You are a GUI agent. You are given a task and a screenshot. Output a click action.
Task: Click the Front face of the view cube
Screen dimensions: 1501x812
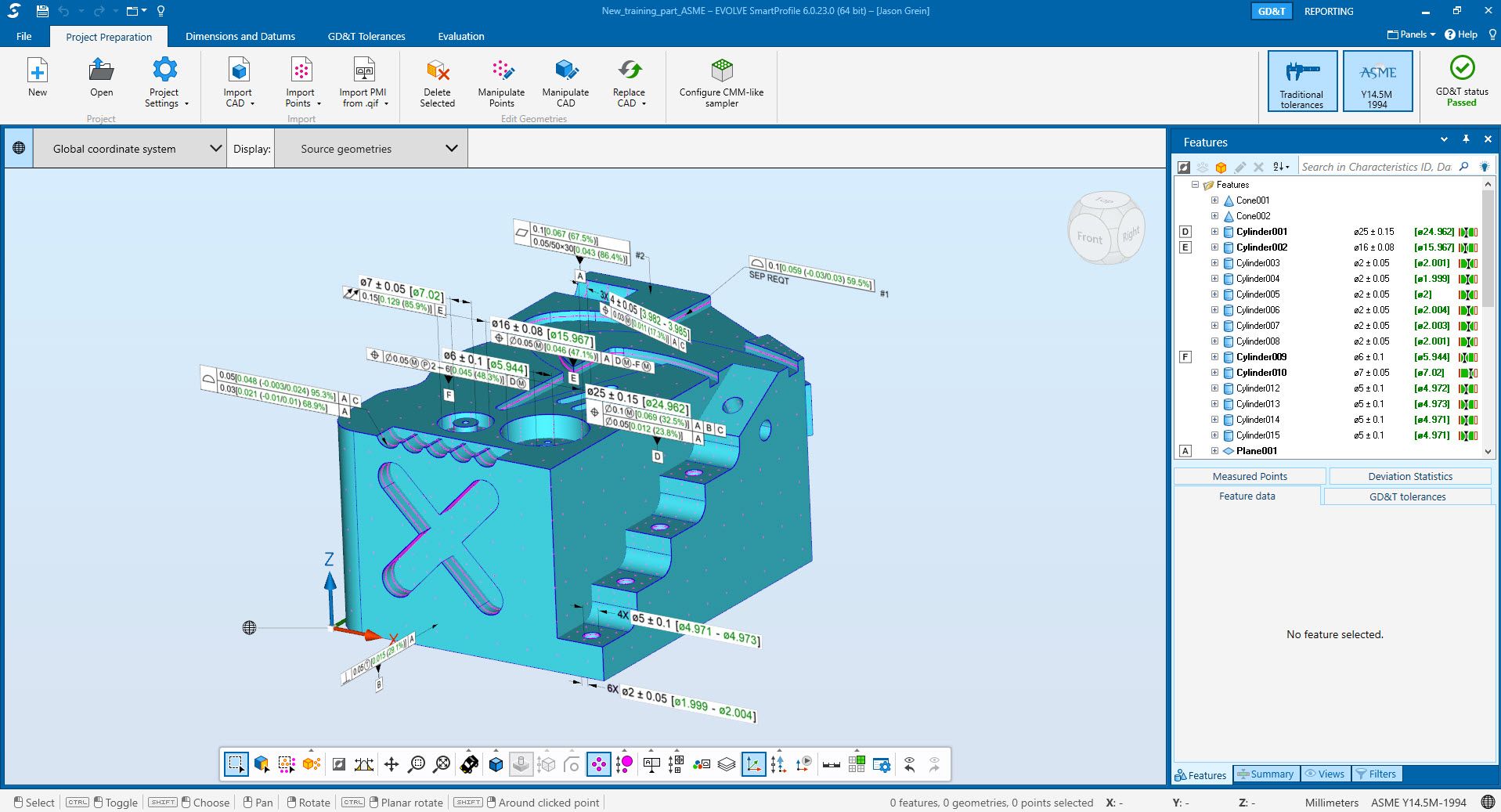click(1089, 237)
